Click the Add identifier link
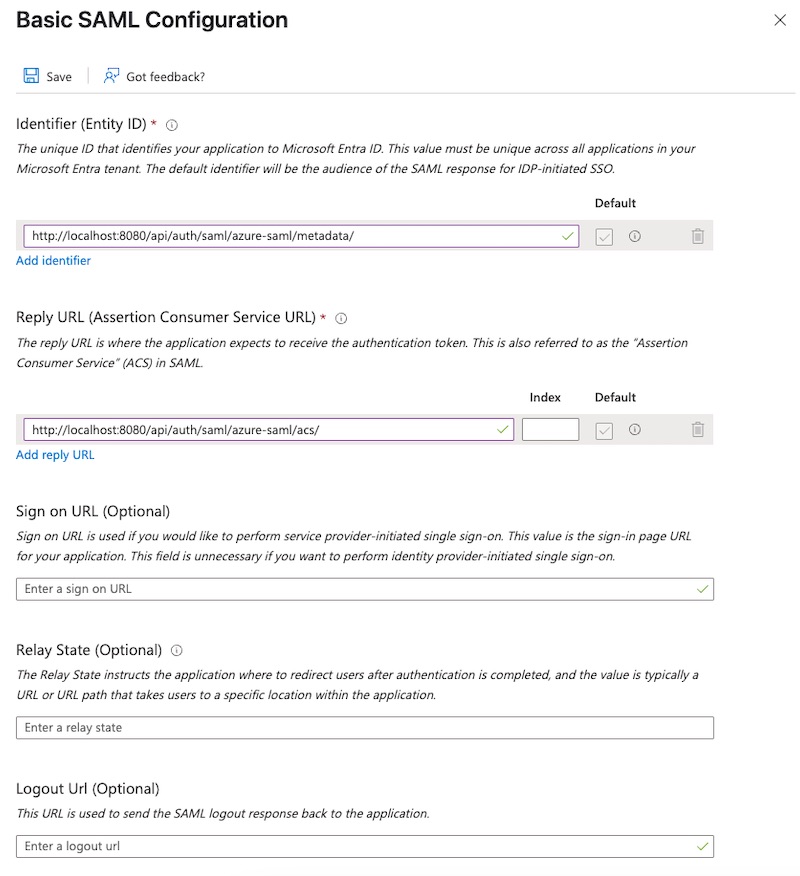The height and width of the screenshot is (876, 800). point(53,261)
